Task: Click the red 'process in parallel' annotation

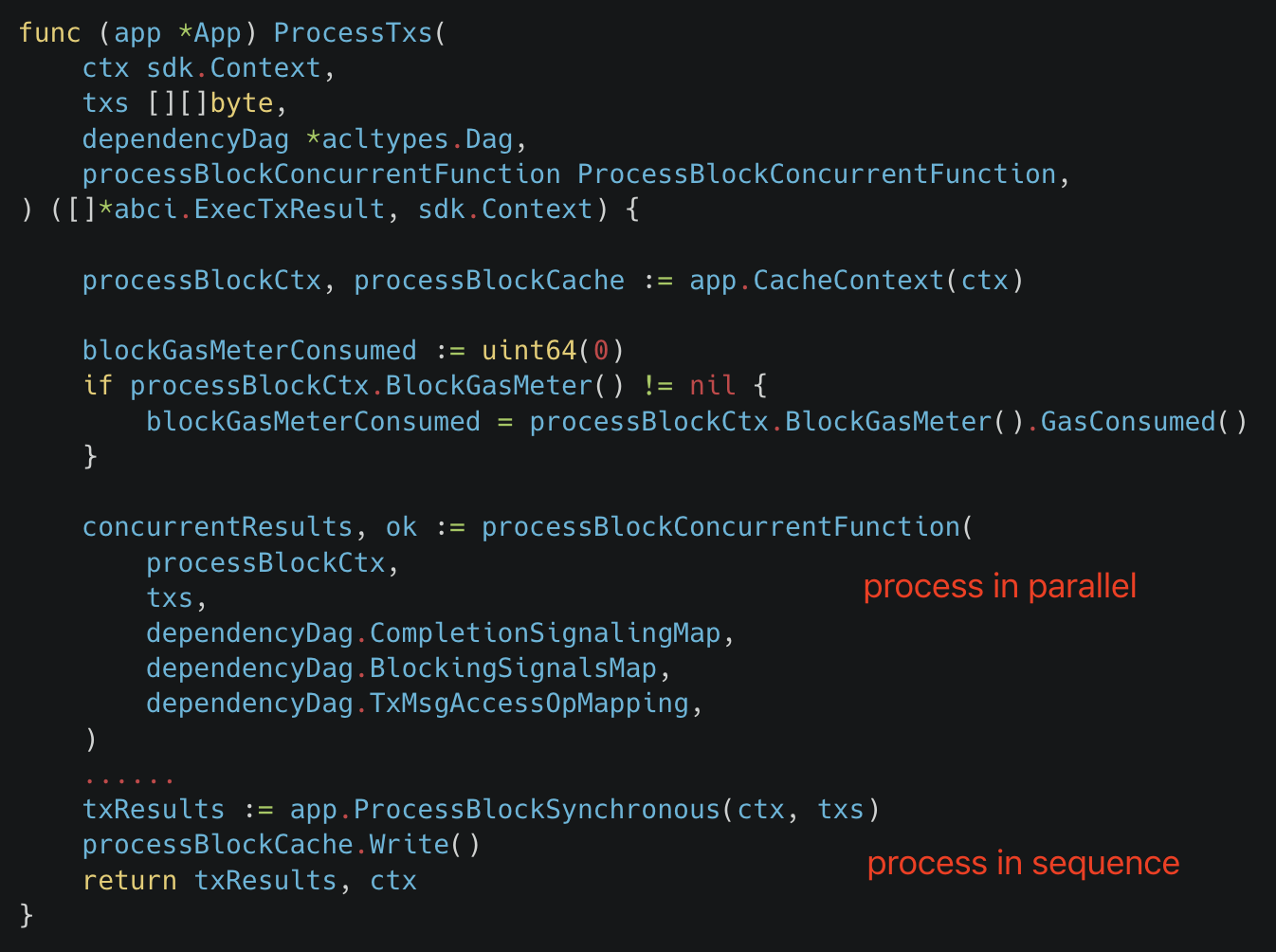Action: tap(999, 587)
